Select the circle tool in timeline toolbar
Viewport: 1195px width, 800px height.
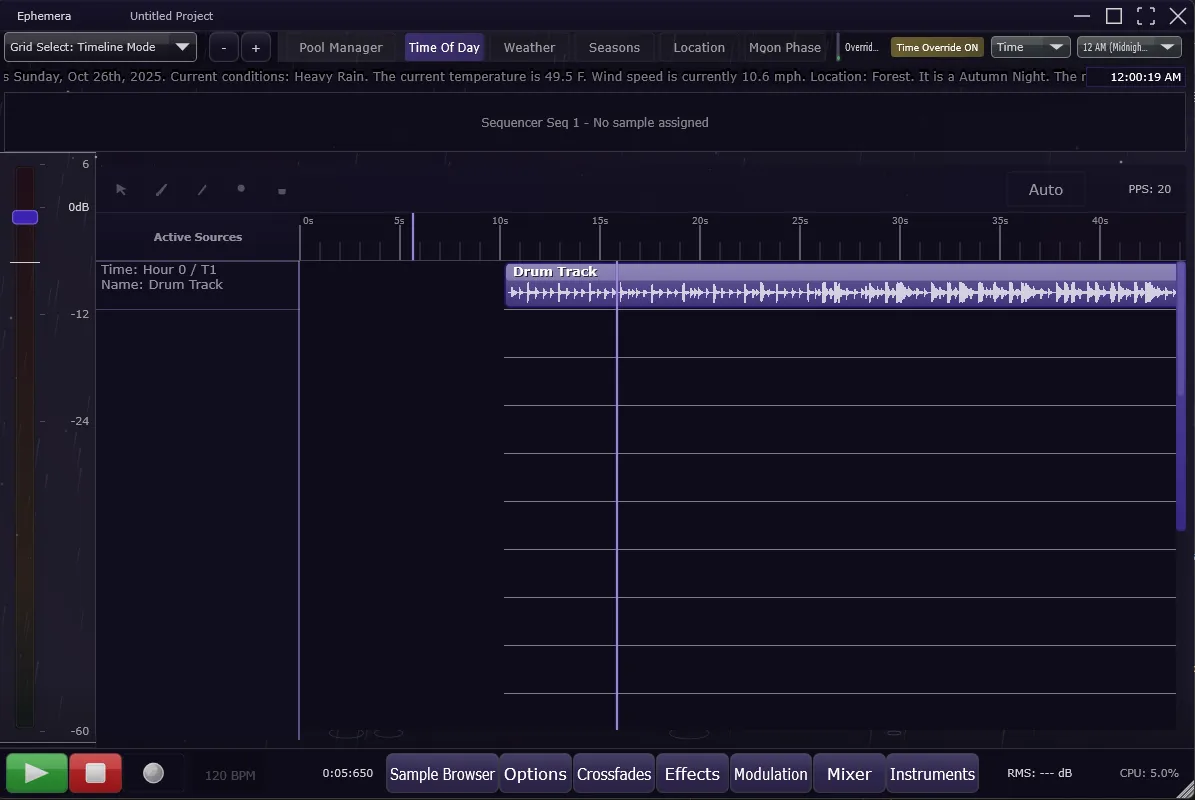pyautogui.click(x=241, y=189)
